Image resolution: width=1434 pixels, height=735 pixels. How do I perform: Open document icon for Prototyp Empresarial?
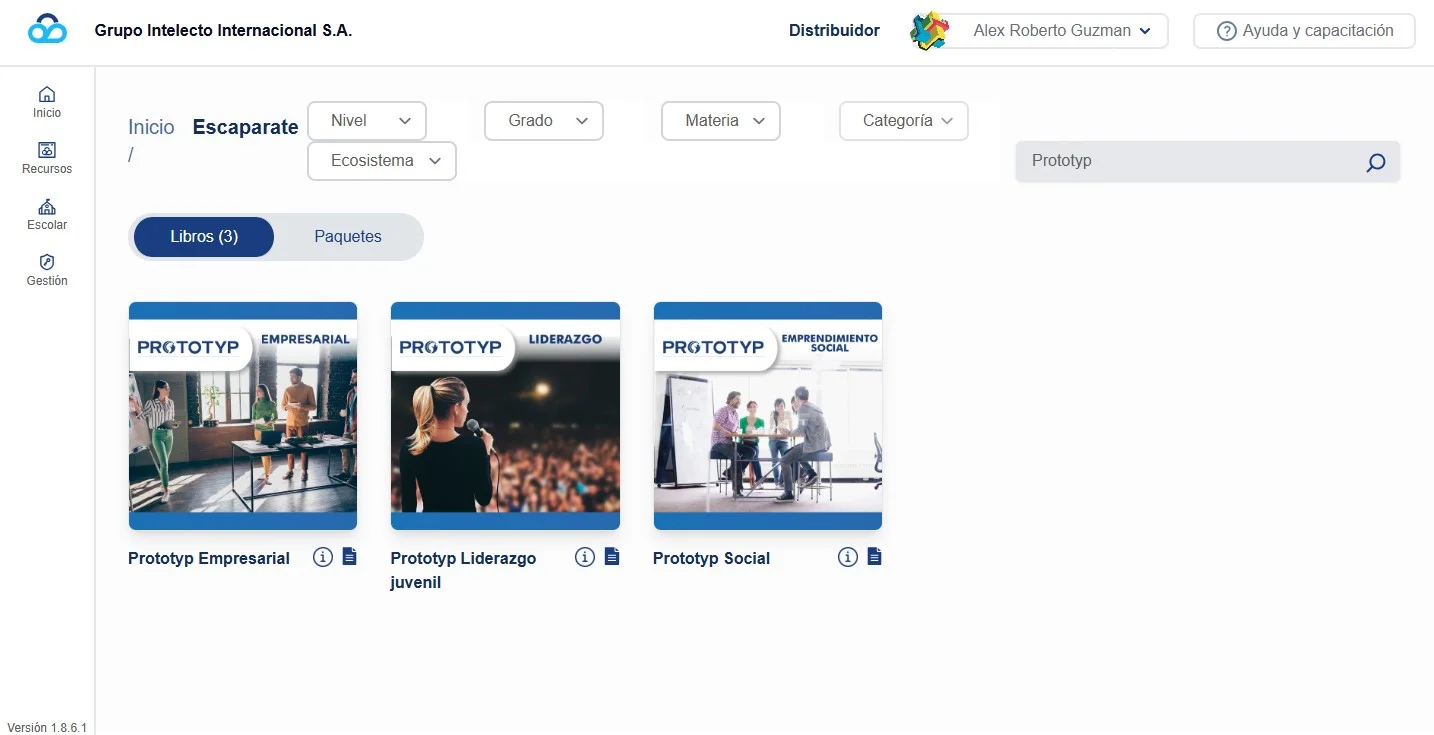(349, 557)
